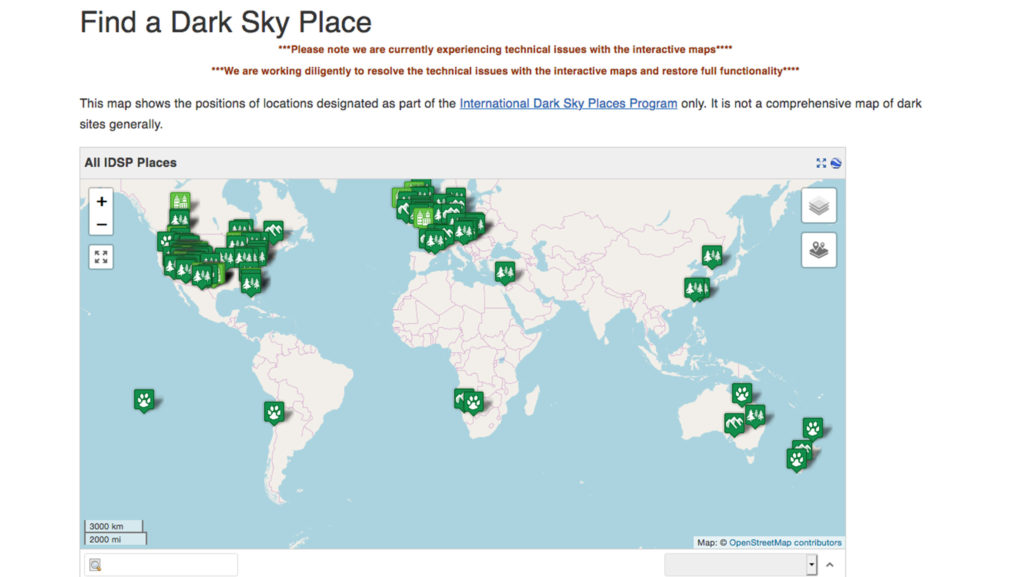The image size is (1024, 577).
Task: Click the search magnifier icon
Action: point(95,565)
